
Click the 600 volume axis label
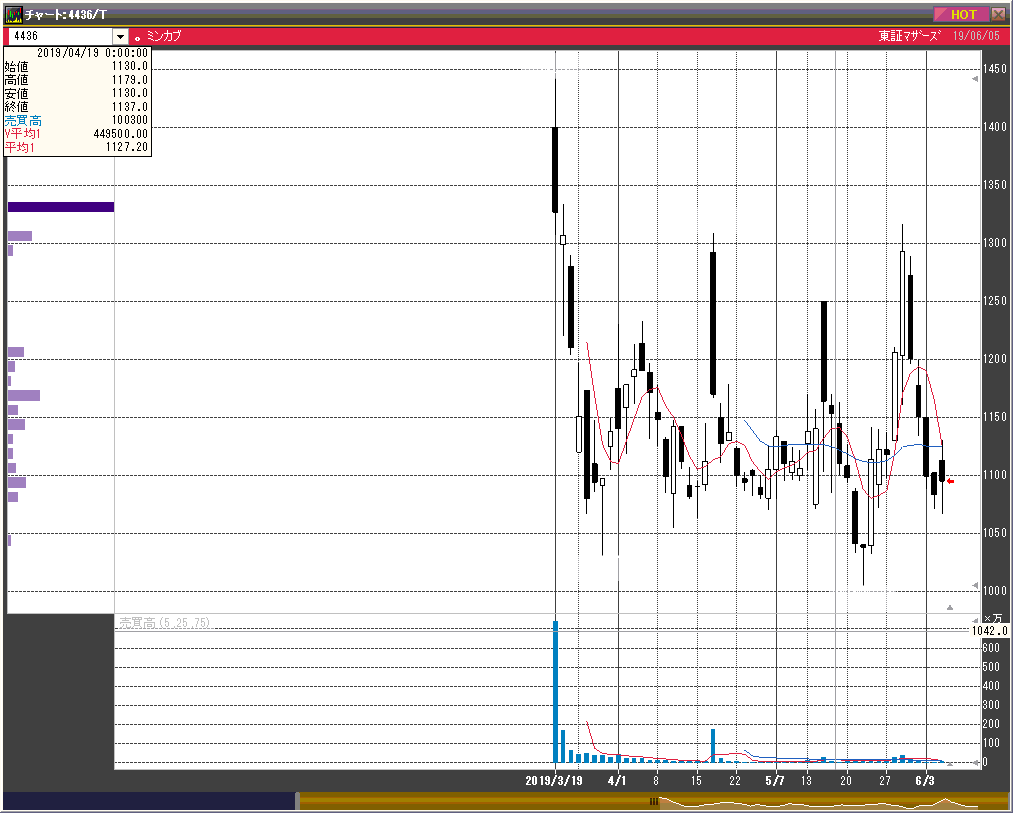point(990,648)
